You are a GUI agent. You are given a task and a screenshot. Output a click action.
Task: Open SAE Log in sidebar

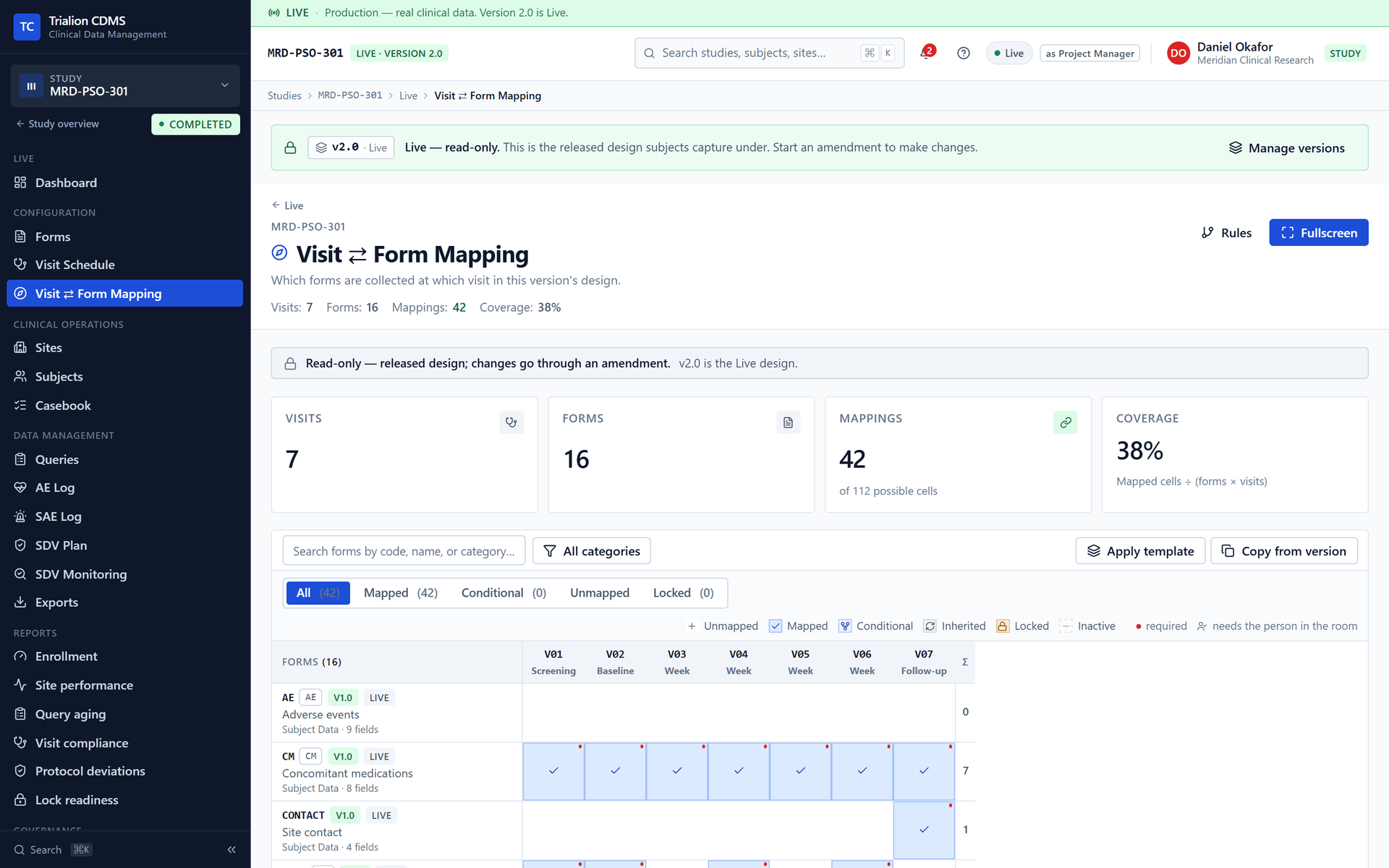(x=124, y=516)
